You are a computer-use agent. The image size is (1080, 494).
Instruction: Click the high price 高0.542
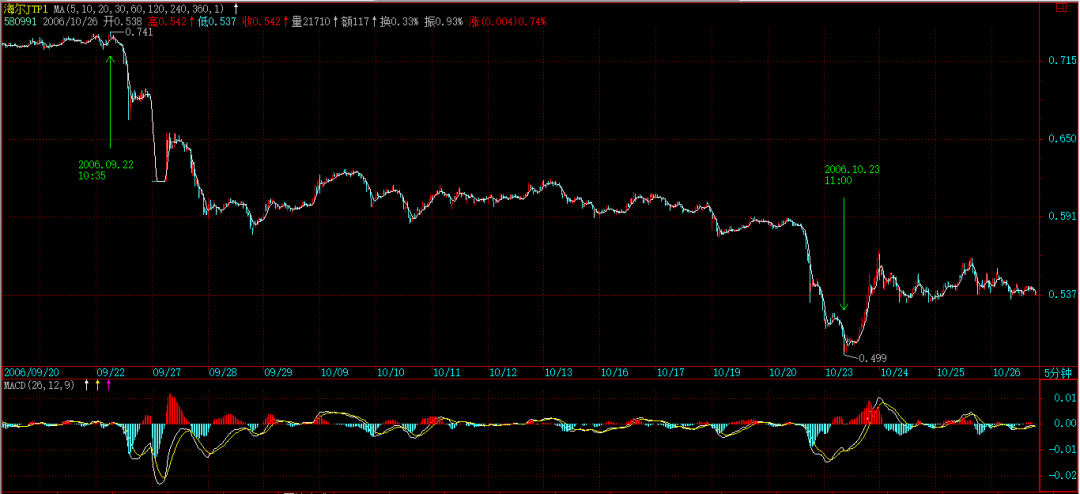pos(167,22)
